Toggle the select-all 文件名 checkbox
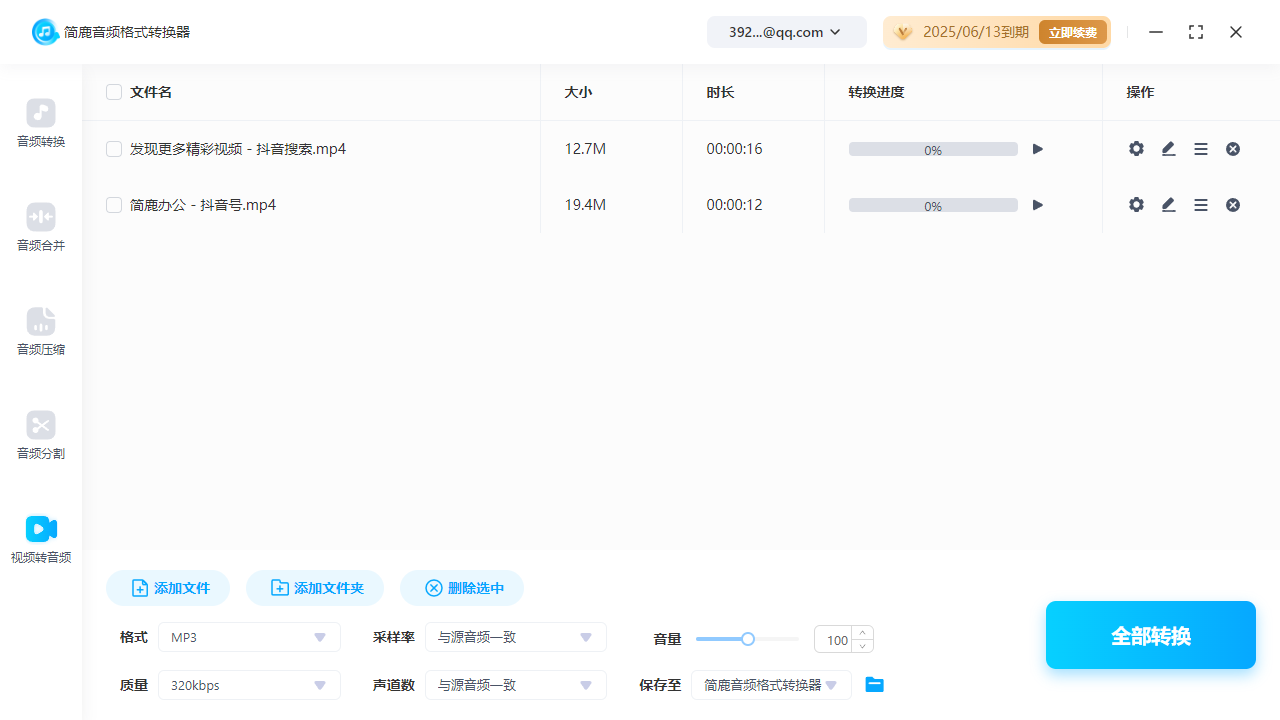 (114, 92)
